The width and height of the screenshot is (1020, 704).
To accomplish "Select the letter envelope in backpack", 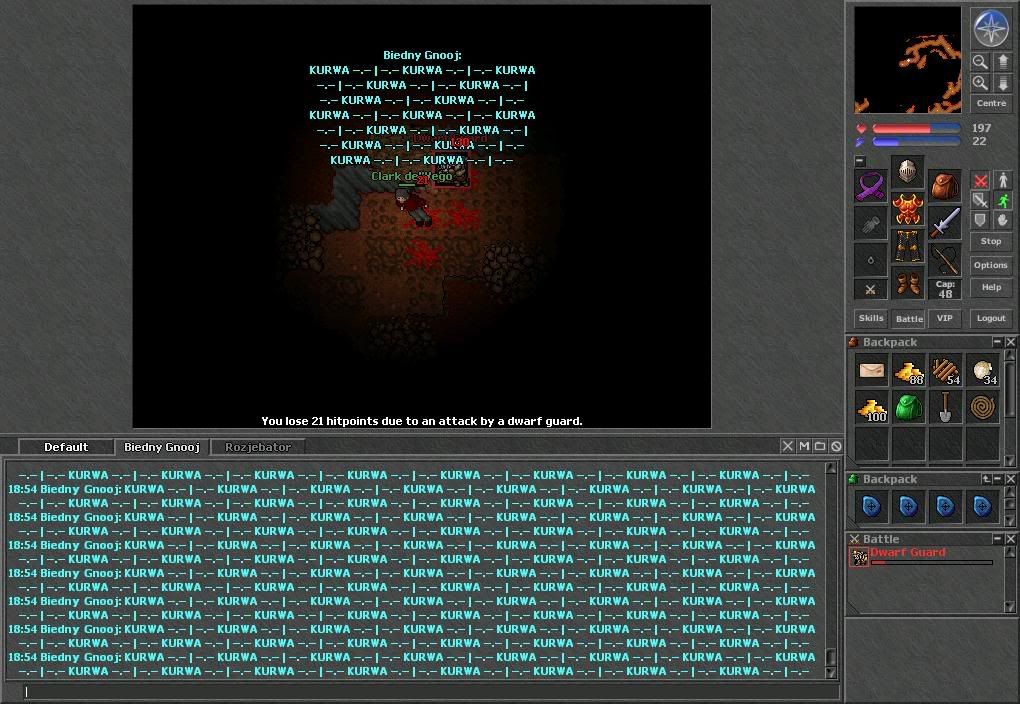I will pos(872,371).
